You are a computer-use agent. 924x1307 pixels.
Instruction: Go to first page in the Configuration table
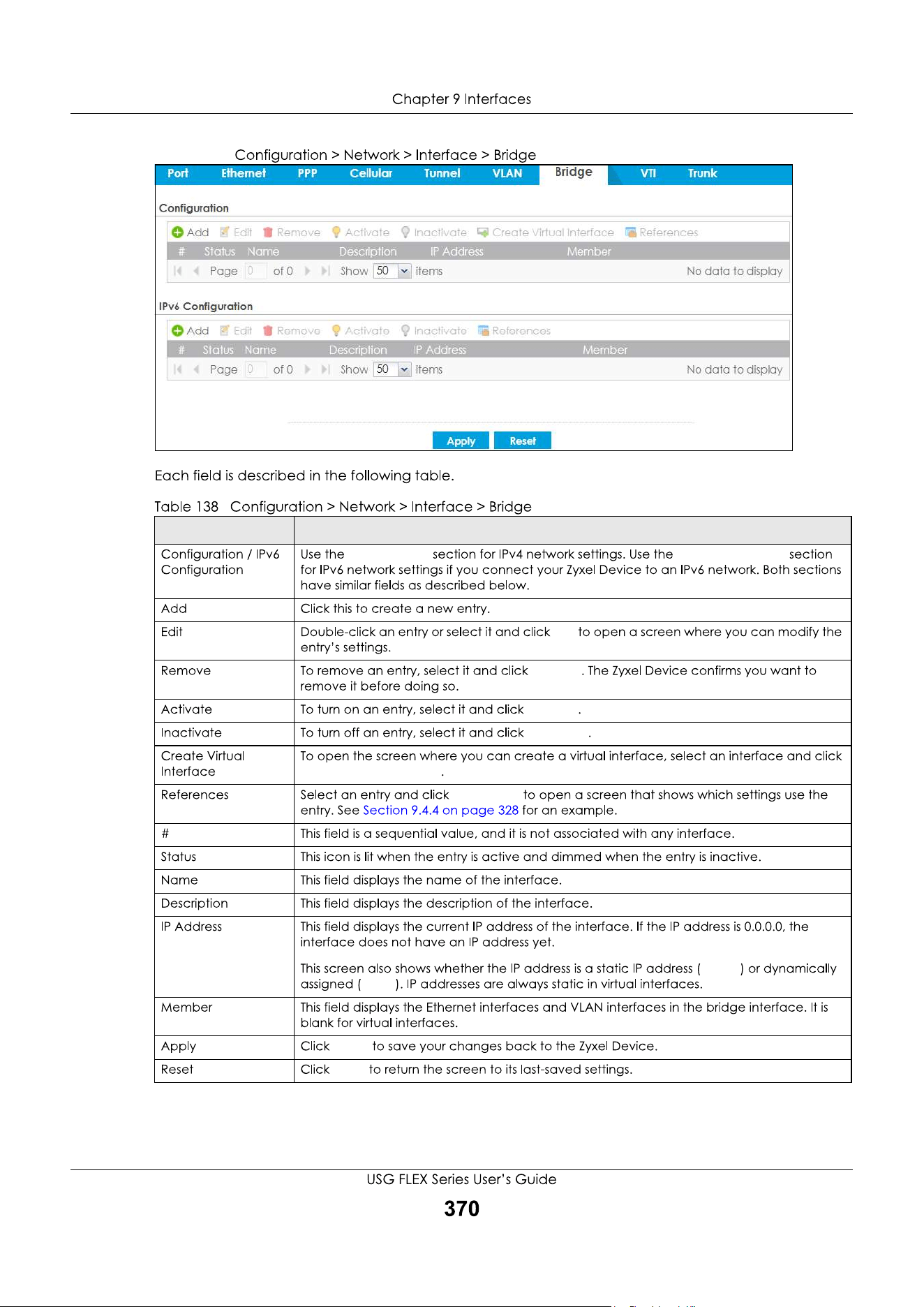pos(178,271)
